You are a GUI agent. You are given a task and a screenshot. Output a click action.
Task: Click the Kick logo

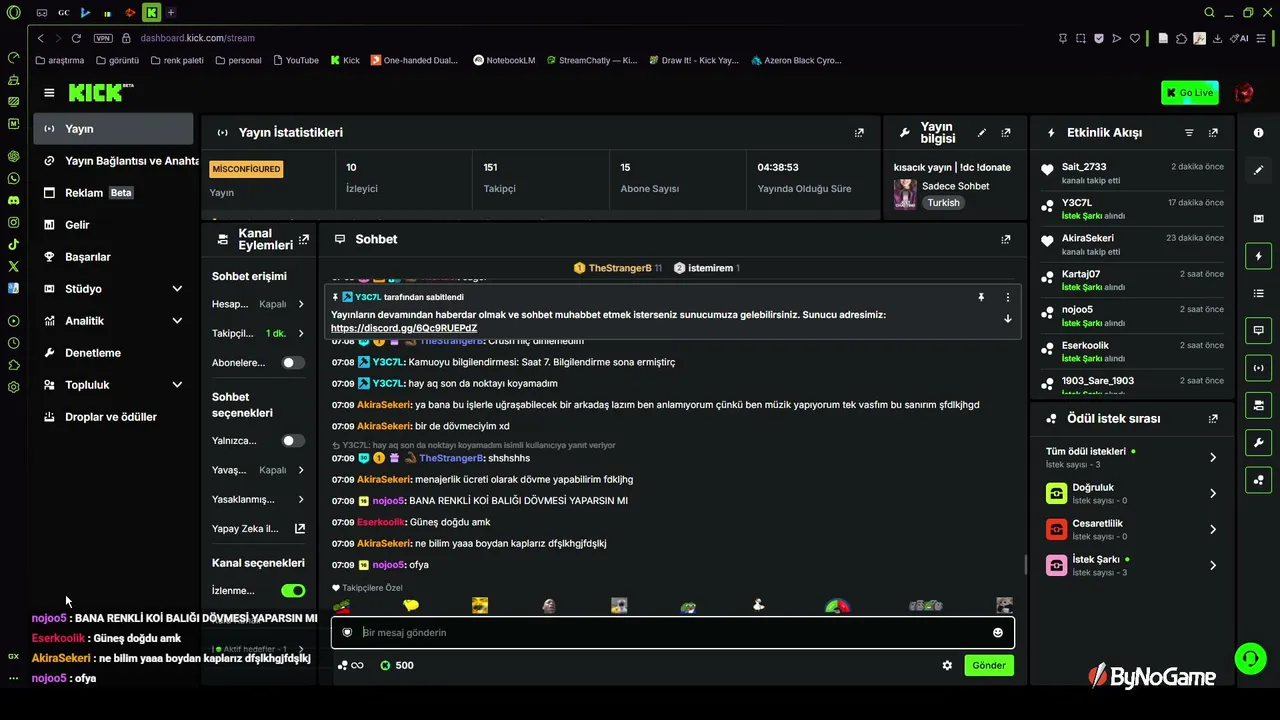100,93
